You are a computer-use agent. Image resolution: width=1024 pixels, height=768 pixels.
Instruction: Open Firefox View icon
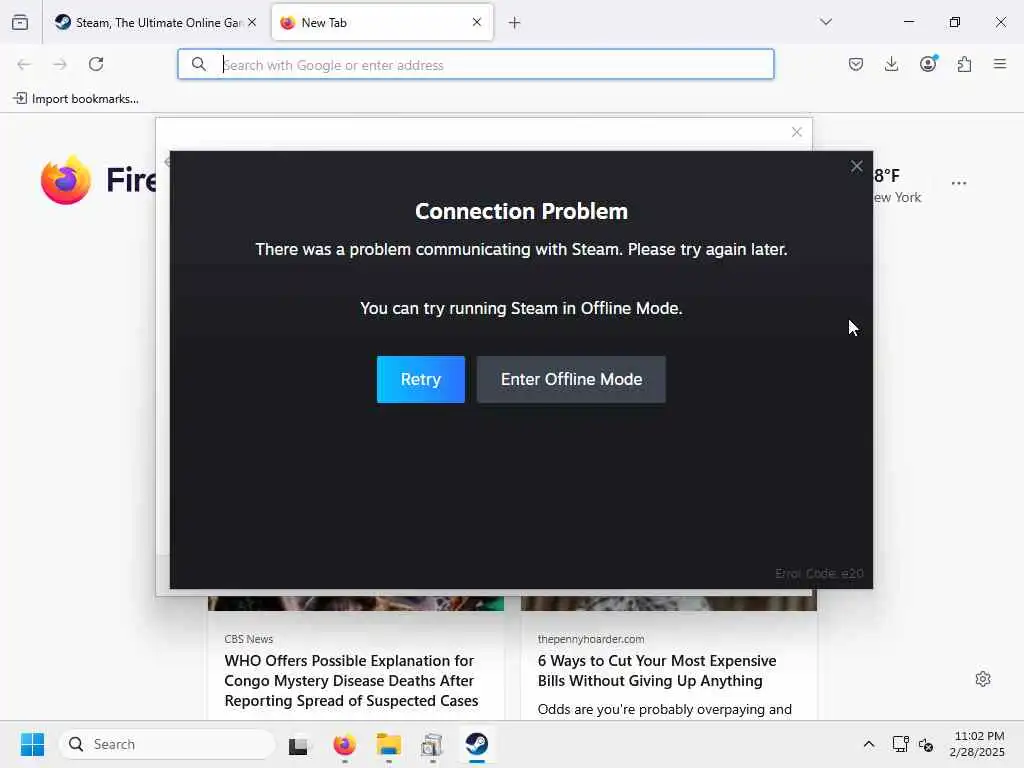coord(20,22)
